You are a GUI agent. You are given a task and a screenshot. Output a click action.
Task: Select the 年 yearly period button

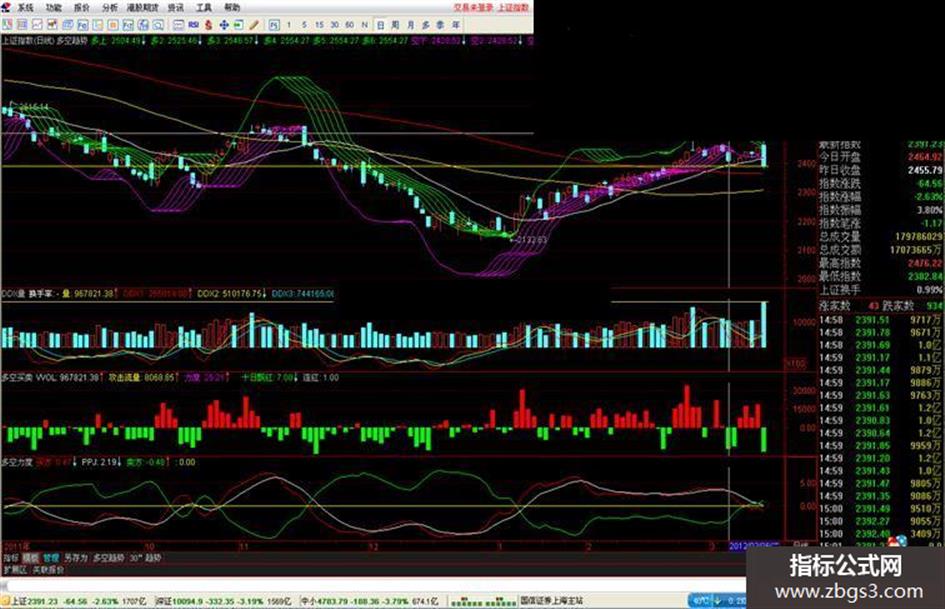click(x=456, y=25)
